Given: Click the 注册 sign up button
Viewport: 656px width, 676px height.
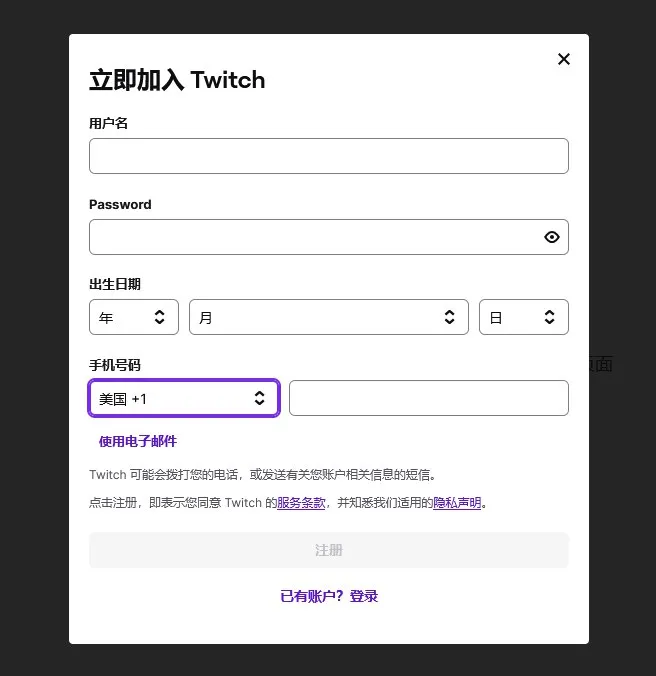Looking at the screenshot, I should pos(329,550).
